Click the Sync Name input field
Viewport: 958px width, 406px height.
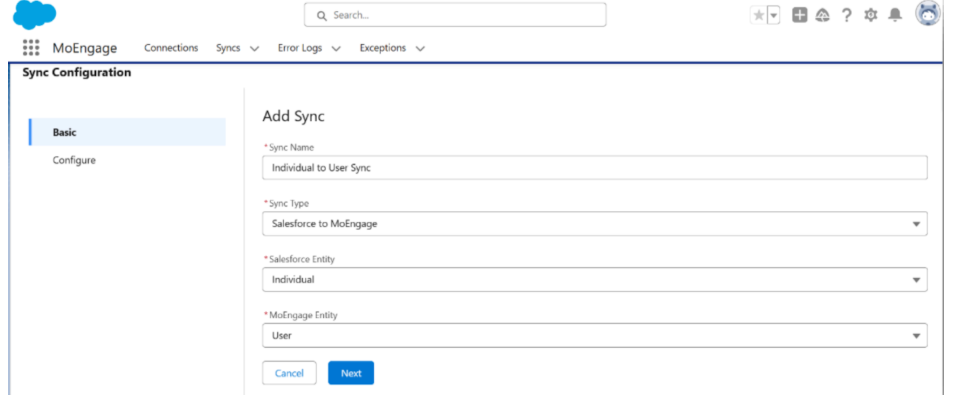click(594, 167)
